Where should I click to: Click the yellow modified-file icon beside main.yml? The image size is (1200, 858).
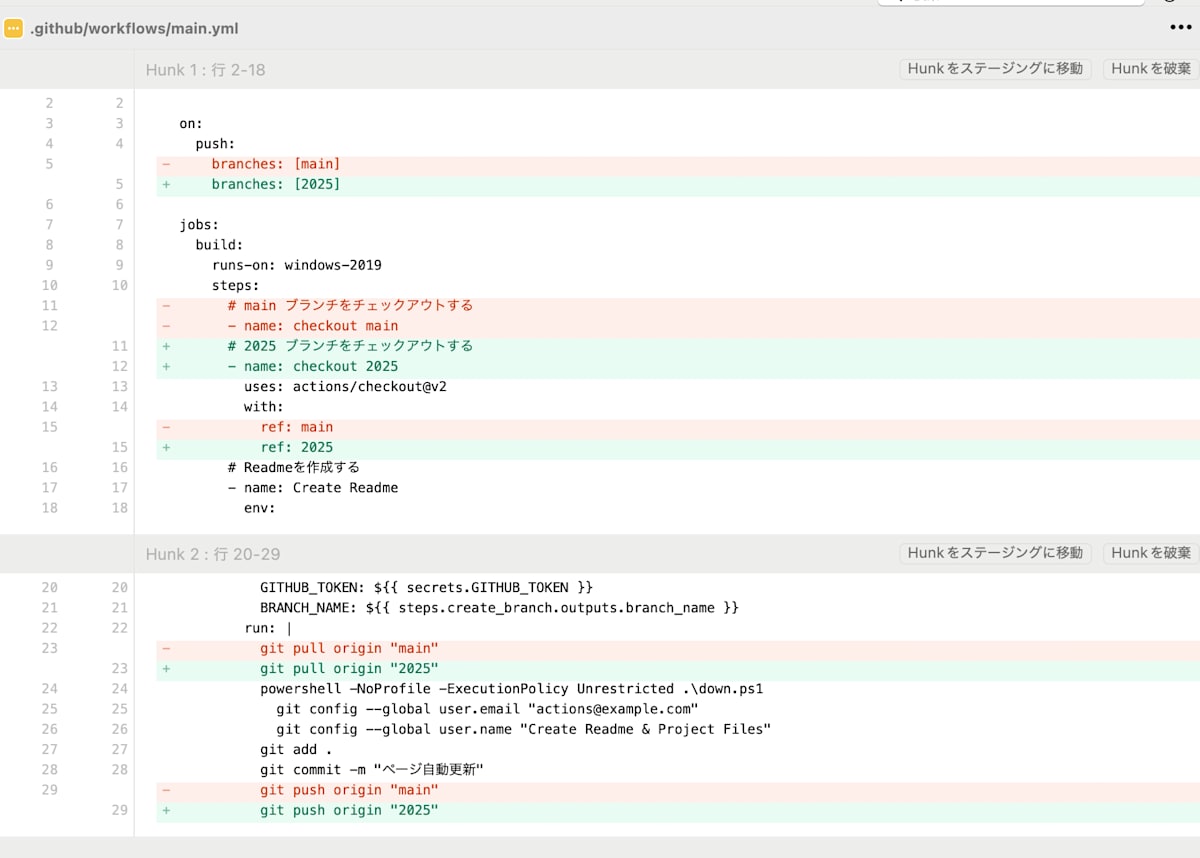(x=13, y=28)
